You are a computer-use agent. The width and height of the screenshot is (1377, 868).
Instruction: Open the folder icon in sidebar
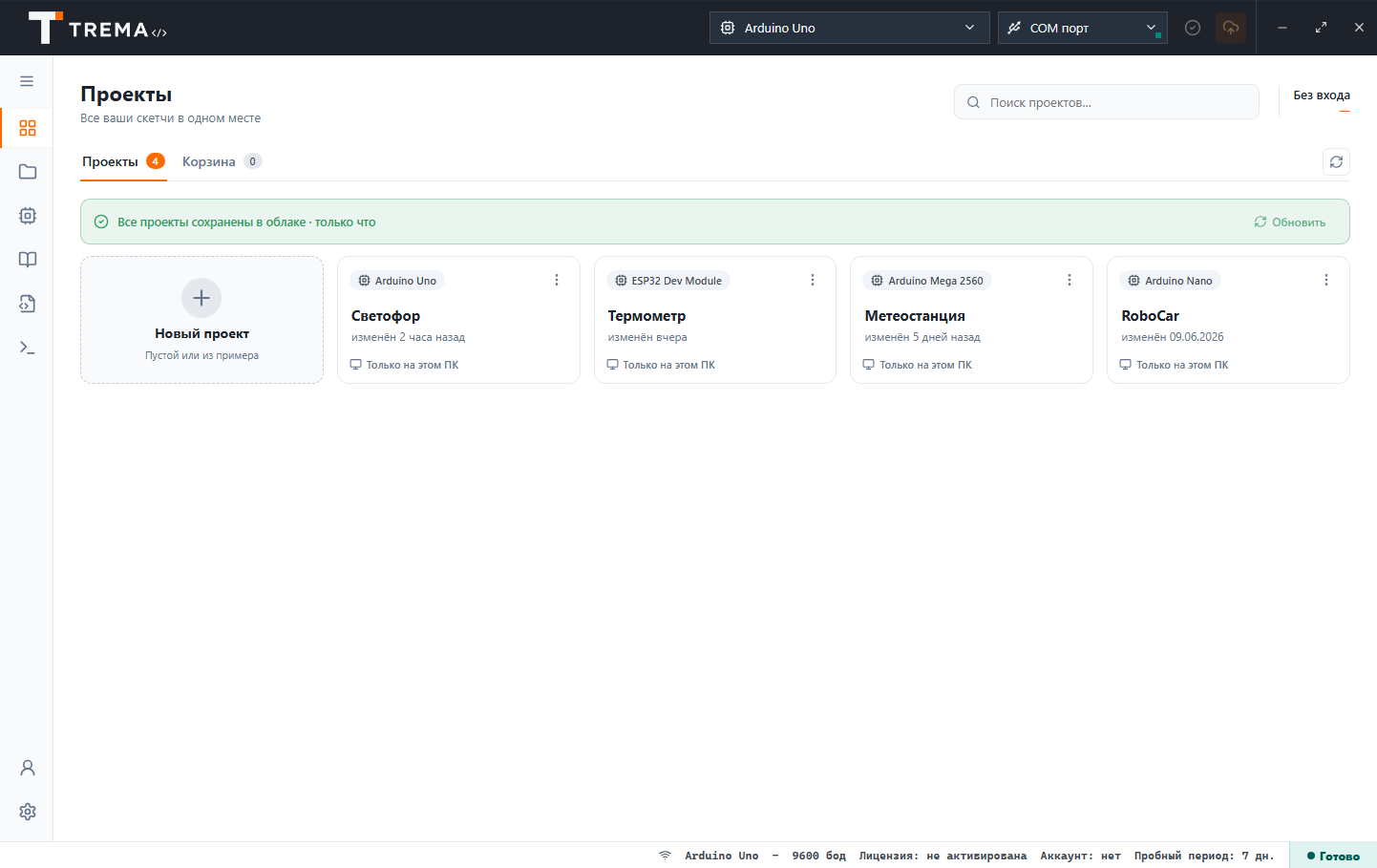click(x=28, y=172)
